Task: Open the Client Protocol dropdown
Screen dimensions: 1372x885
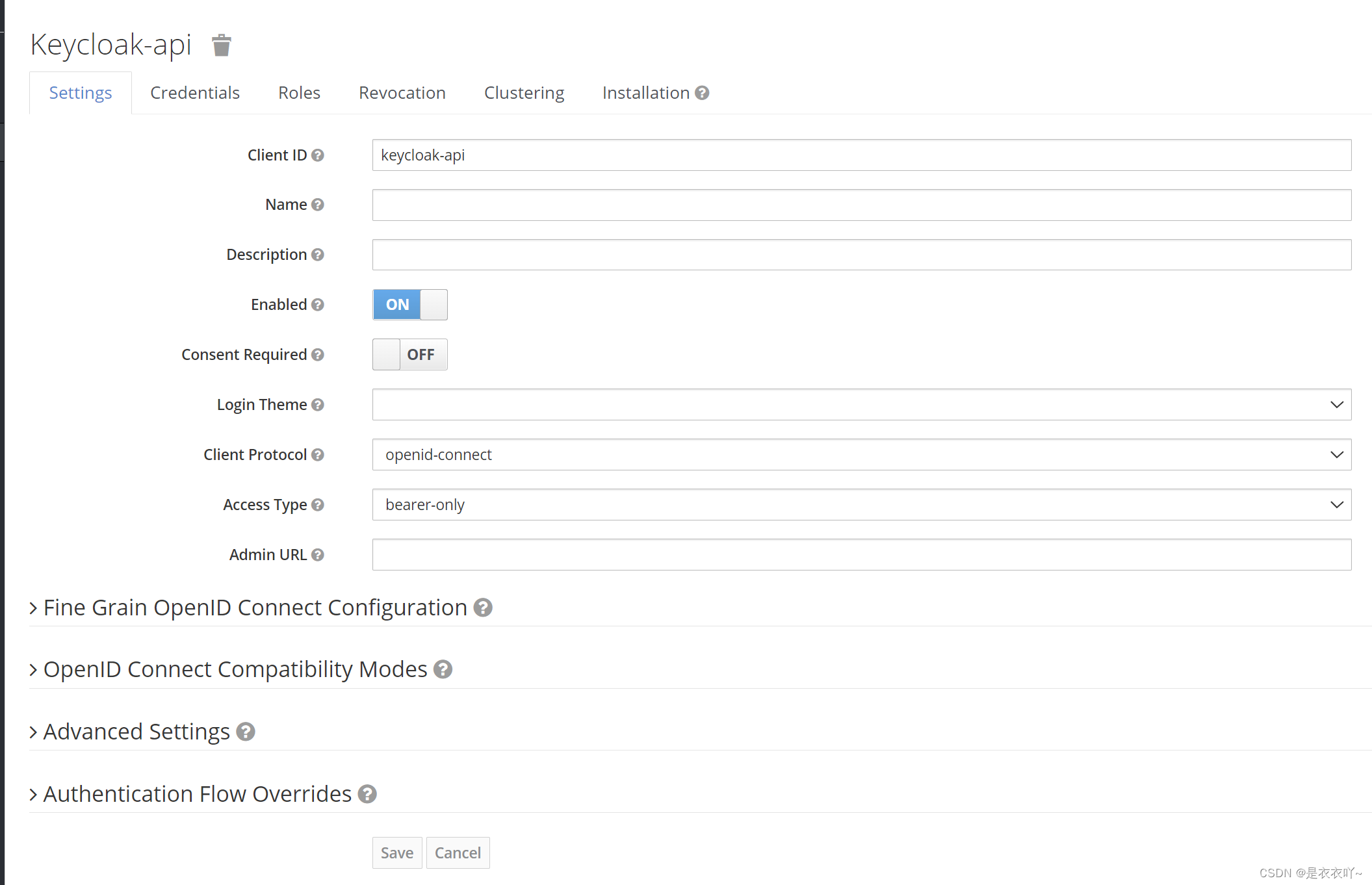Action: pos(861,455)
